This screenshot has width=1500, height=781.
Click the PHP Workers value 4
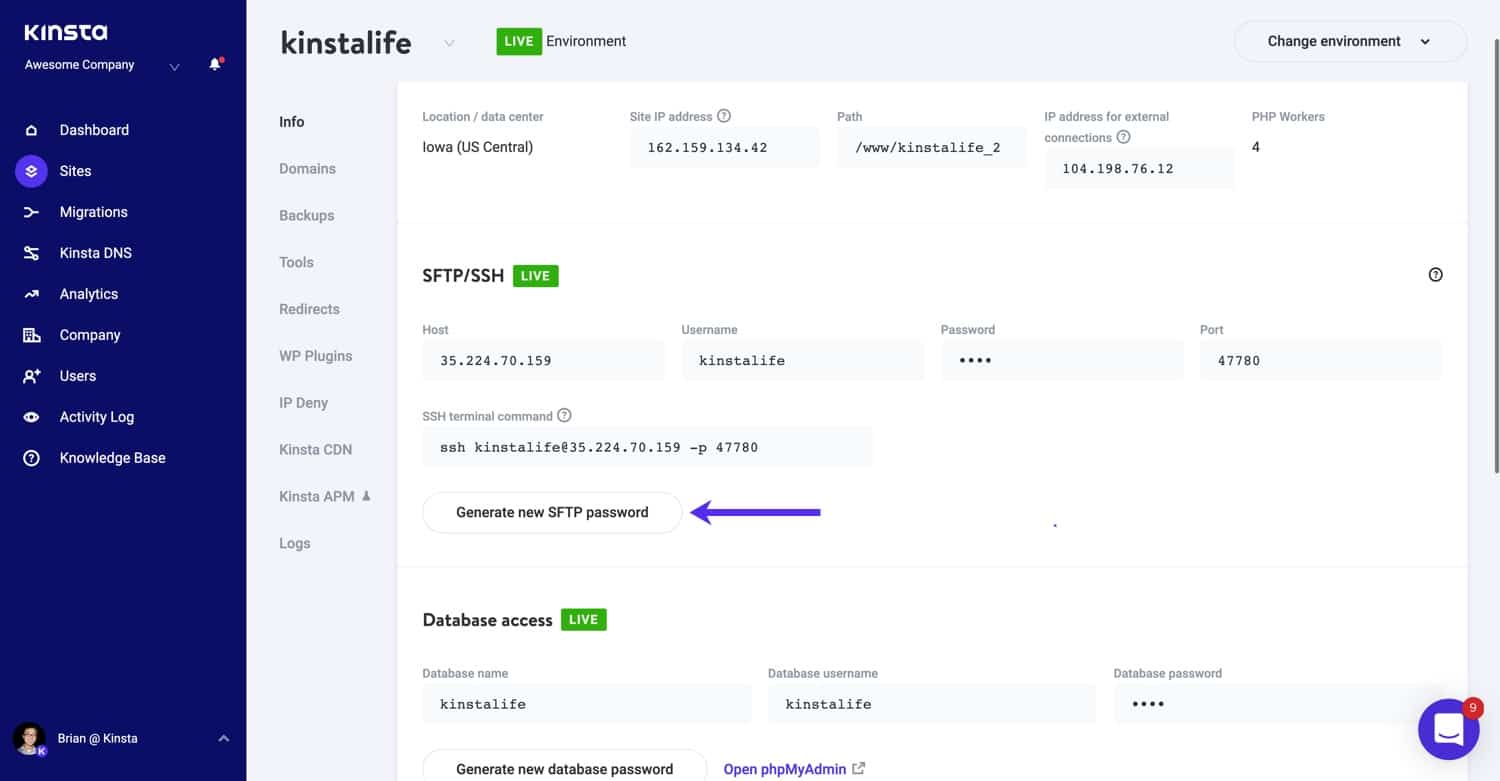1256,147
